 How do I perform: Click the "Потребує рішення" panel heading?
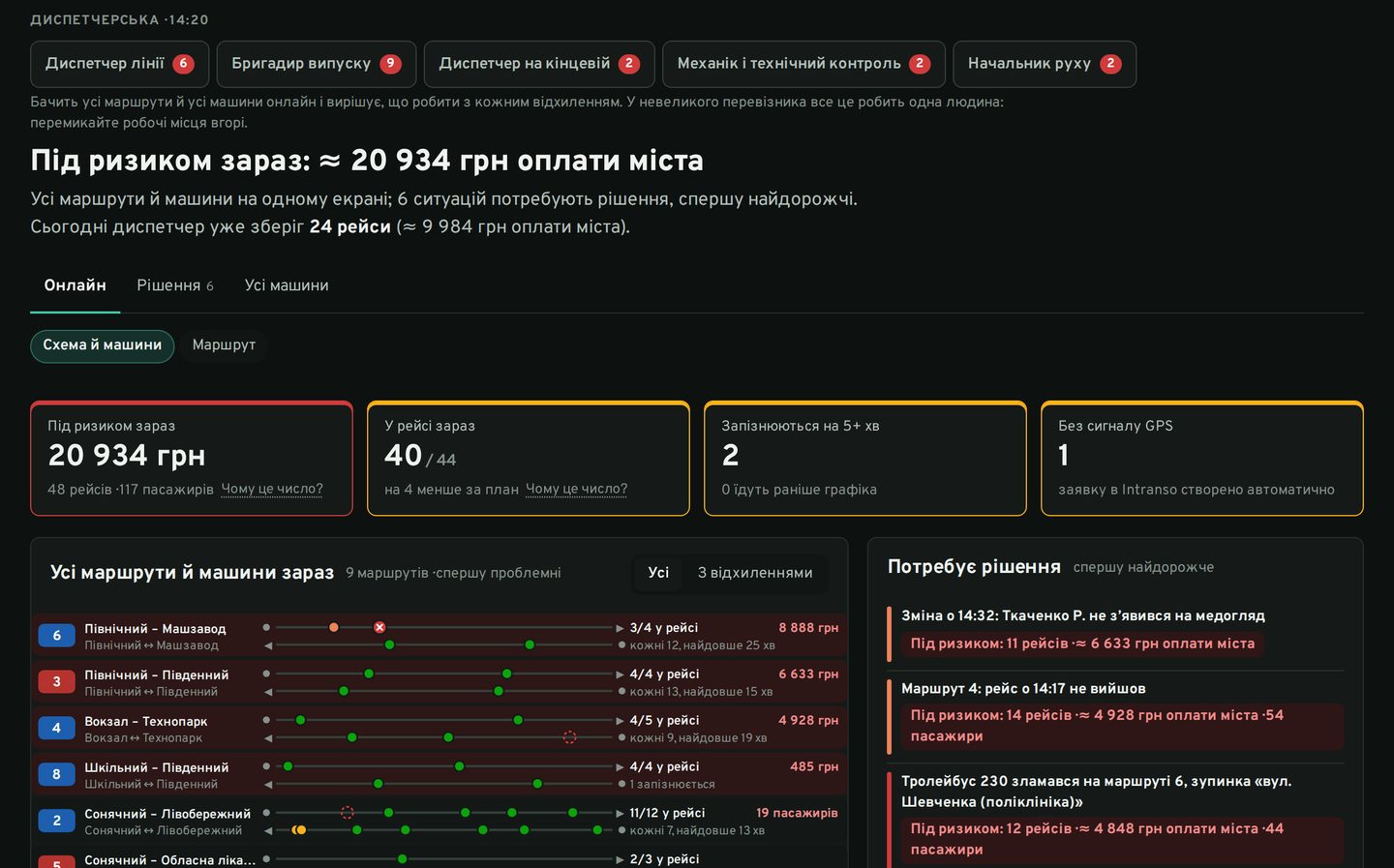click(974, 567)
